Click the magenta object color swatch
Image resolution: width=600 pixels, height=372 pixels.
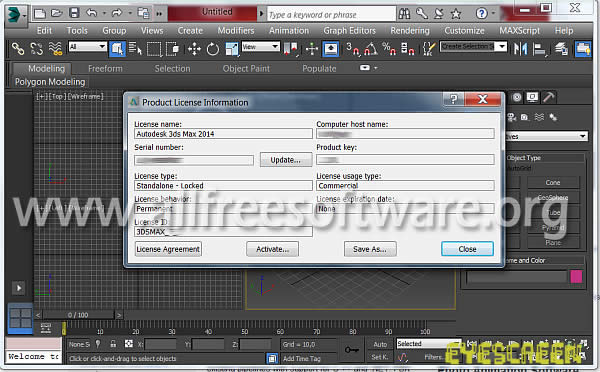(x=576, y=276)
